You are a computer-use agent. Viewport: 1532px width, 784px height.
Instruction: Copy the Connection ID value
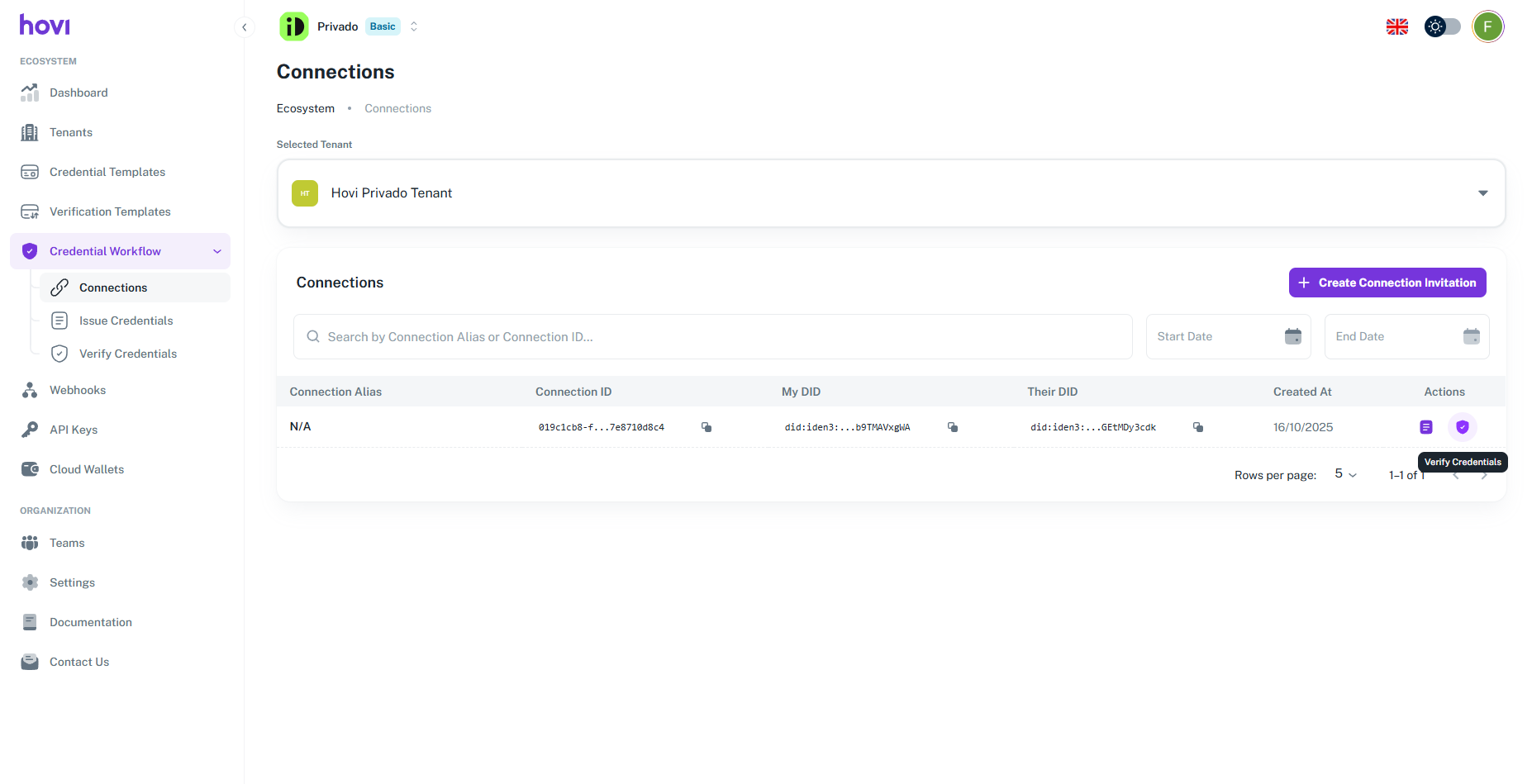pyautogui.click(x=707, y=427)
